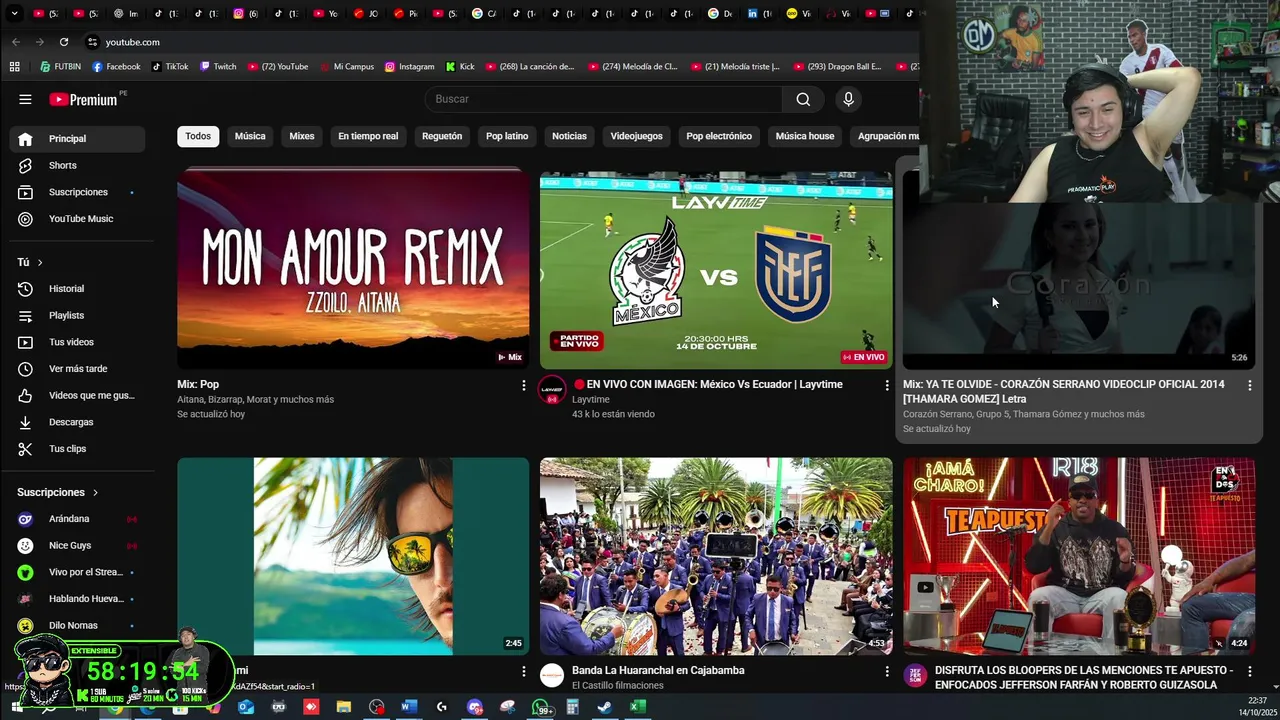Open Word from the Windows taskbar
The height and width of the screenshot is (720, 1280).
click(408, 707)
